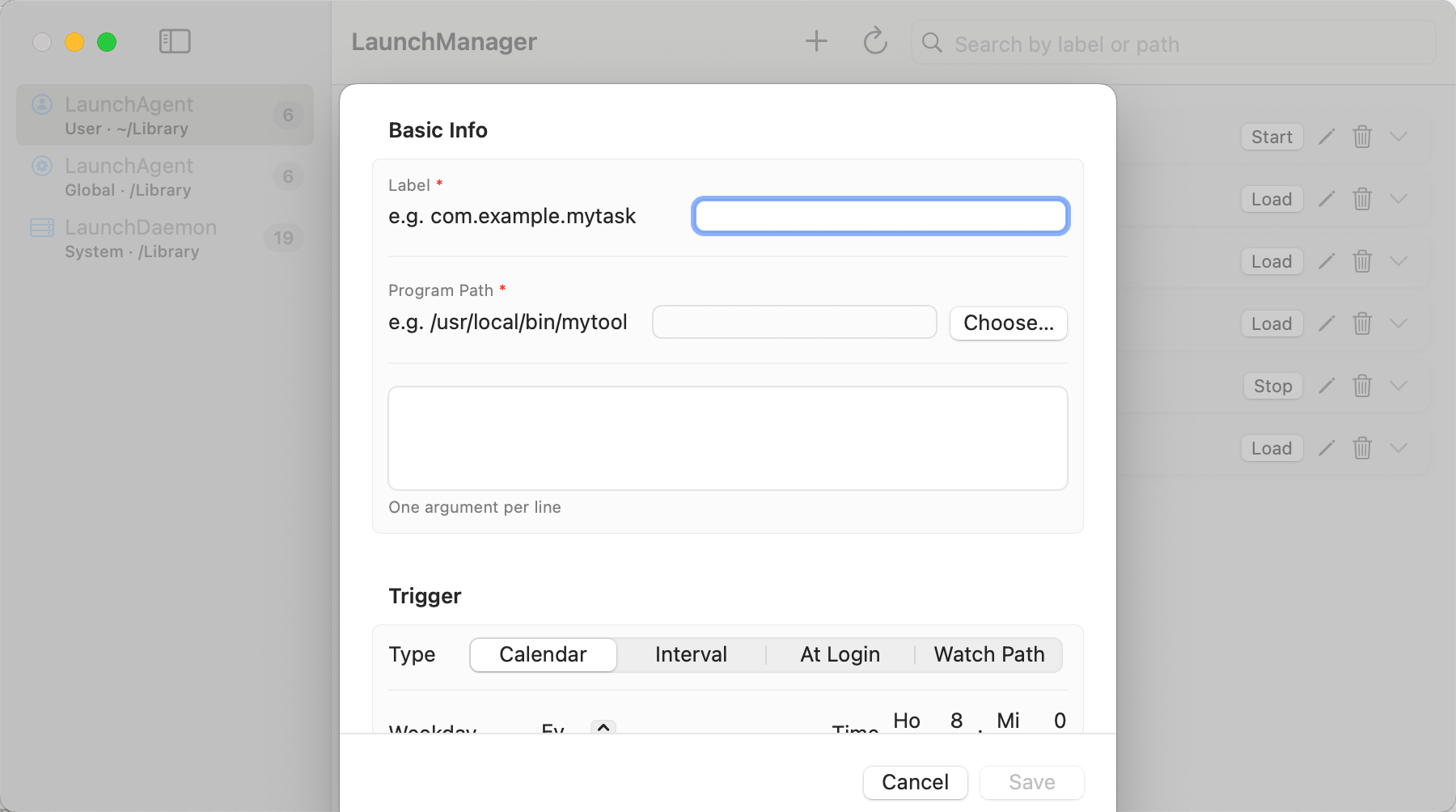Viewport: 1456px width, 812px height.
Task: Select LaunchDaemon System /Library sidebar item
Action: [165, 238]
